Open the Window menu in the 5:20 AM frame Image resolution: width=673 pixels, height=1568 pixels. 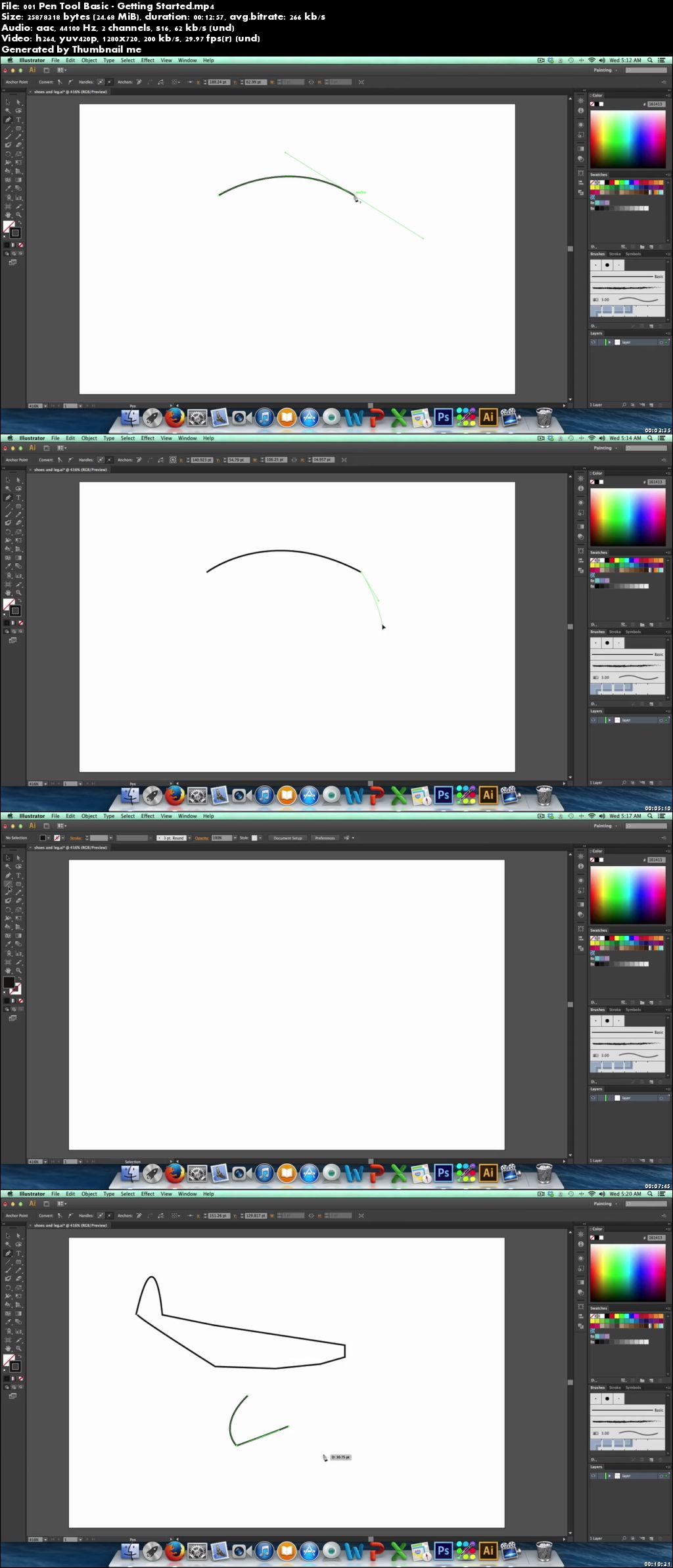tap(187, 1194)
